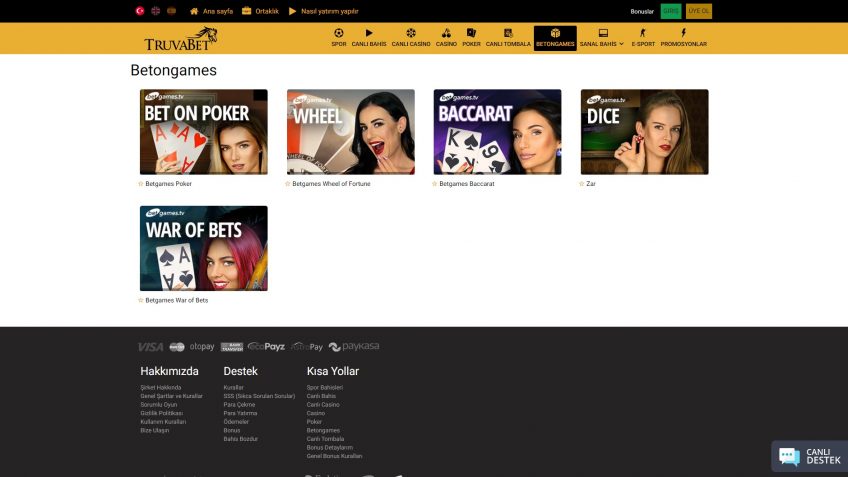Open Sorumlu Oyun footer link
This screenshot has height=477, width=848.
pyautogui.click(x=158, y=405)
